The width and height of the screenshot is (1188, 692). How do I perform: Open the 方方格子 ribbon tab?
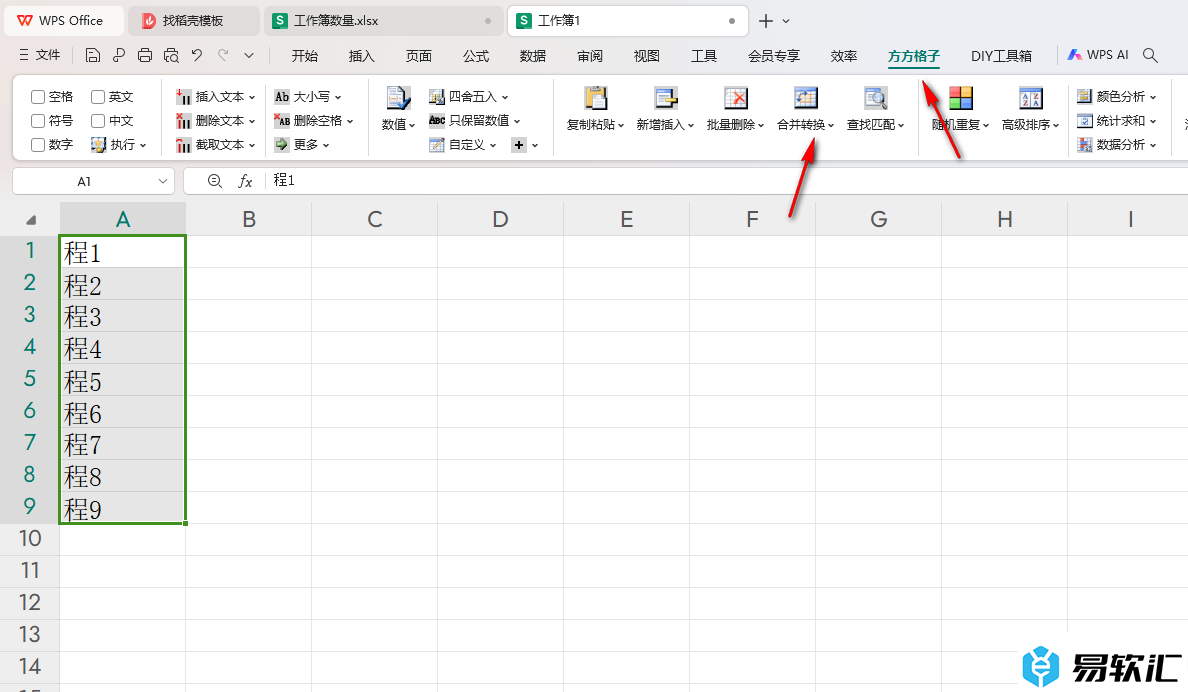point(914,56)
